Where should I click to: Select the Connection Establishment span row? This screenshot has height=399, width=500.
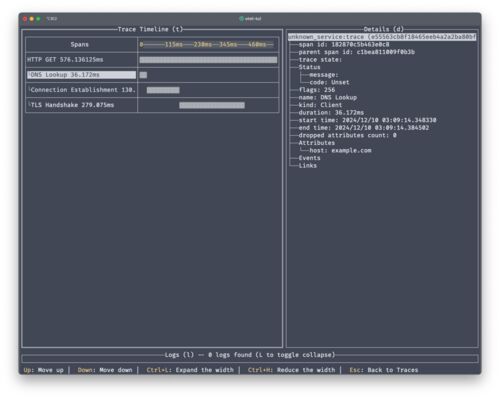pyautogui.click(x=81, y=90)
